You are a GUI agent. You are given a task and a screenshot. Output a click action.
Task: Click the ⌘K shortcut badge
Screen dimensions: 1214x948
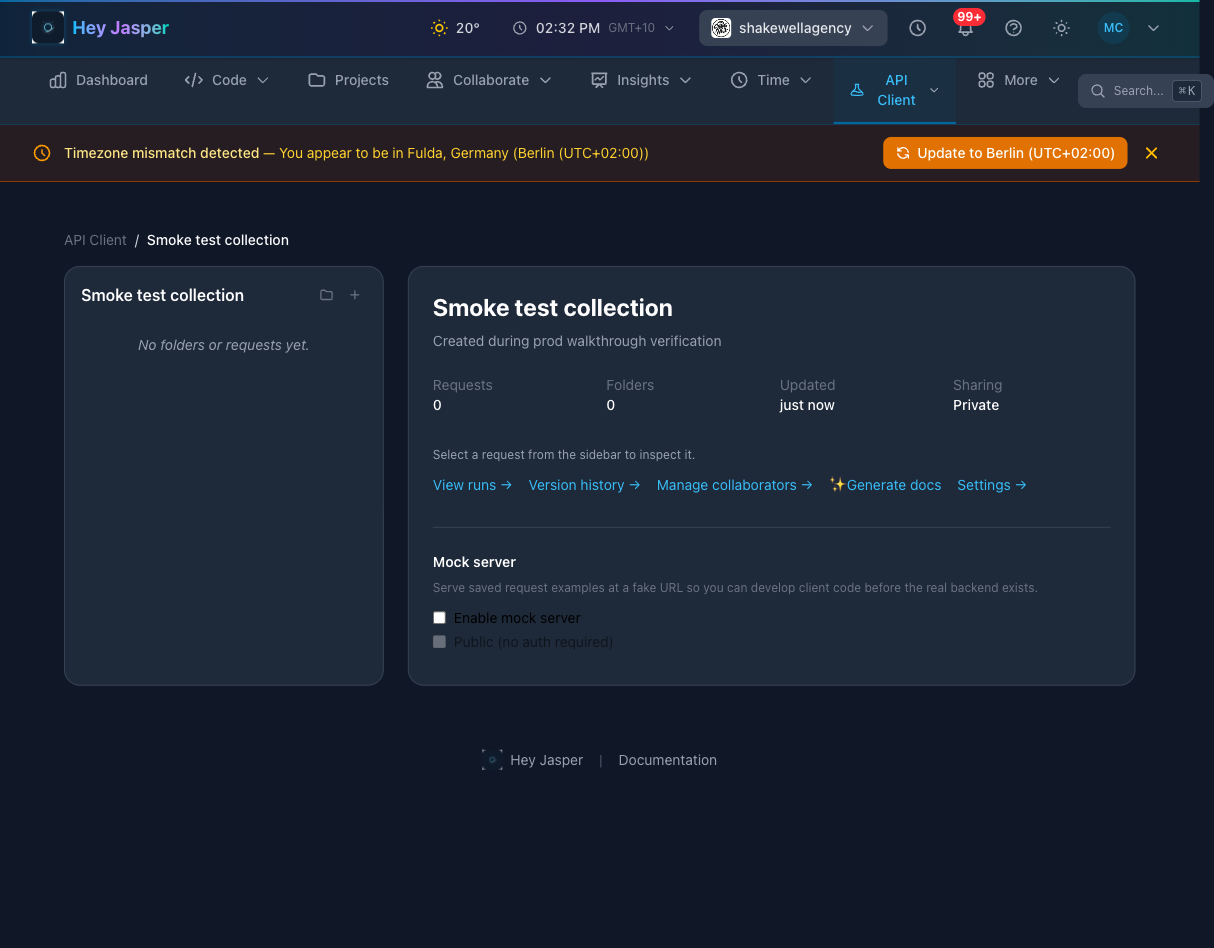tap(1187, 91)
